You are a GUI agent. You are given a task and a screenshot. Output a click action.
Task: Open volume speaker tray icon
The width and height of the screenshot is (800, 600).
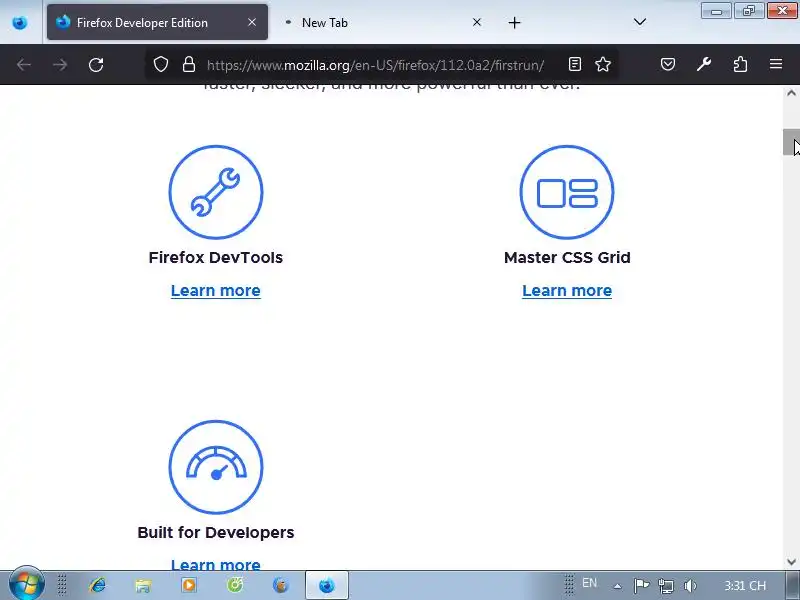tap(690, 586)
